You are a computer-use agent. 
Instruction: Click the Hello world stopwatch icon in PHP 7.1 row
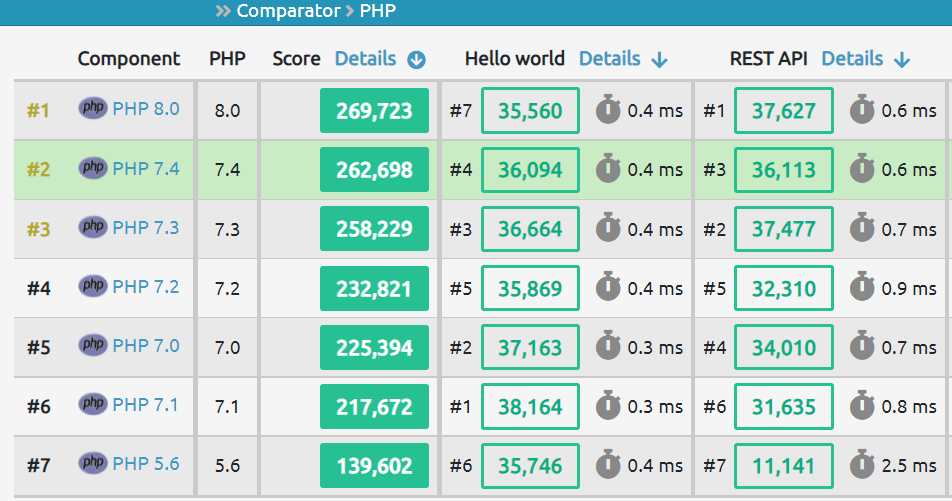608,405
